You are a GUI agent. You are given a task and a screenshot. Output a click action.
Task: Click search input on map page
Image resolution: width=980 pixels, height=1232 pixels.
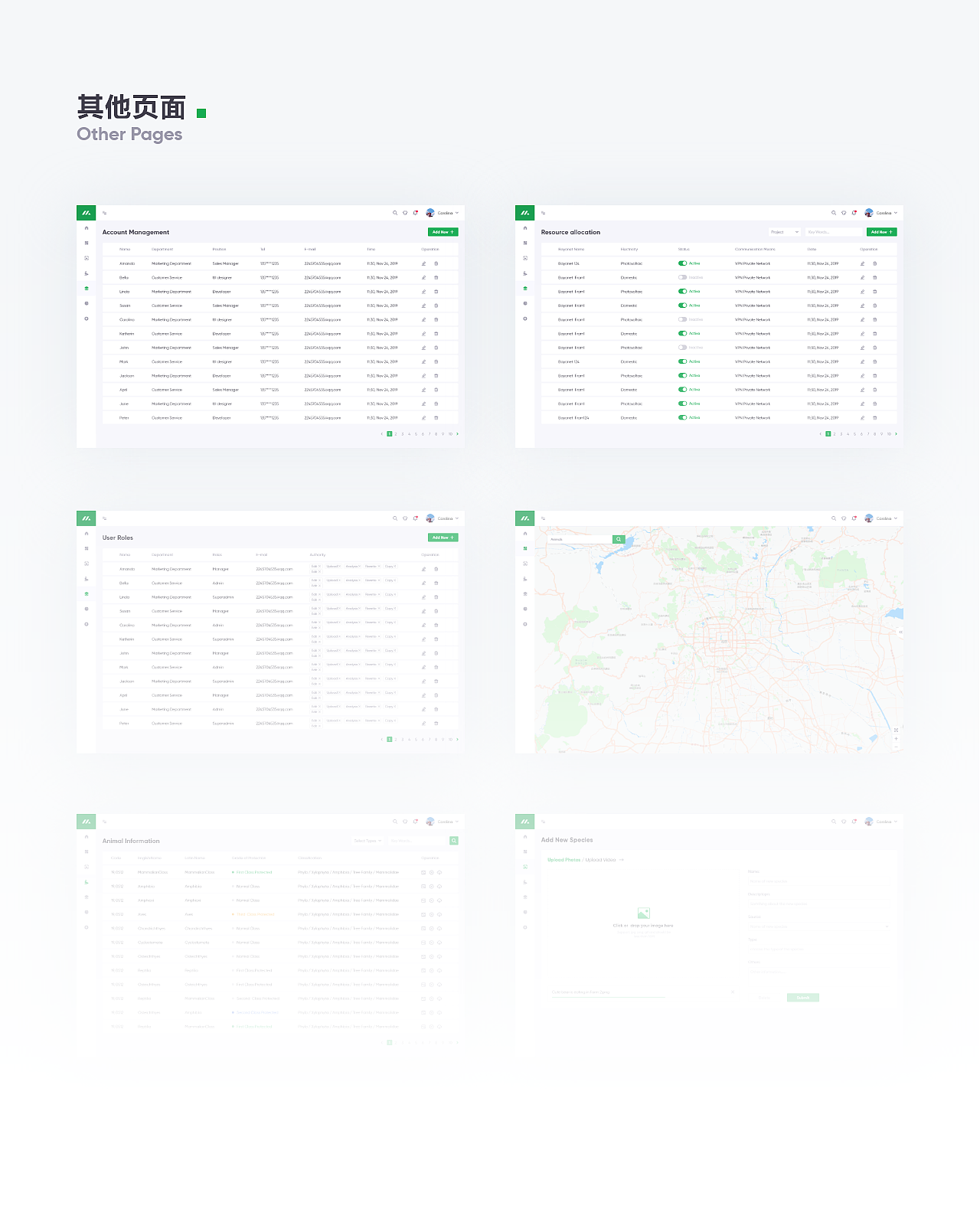coord(580,539)
